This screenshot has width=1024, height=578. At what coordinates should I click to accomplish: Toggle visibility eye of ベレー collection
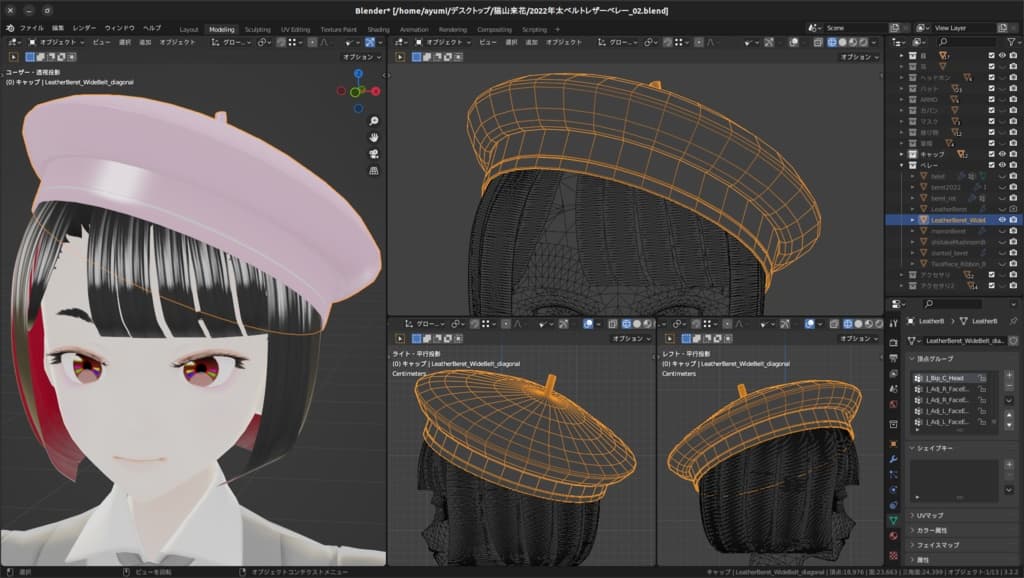tap(1002, 165)
